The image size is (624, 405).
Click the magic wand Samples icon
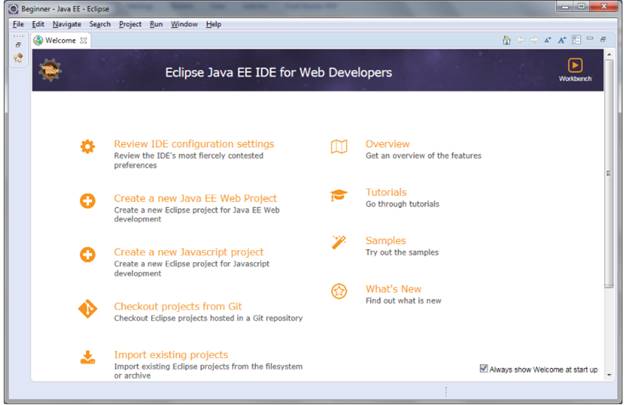pyautogui.click(x=339, y=242)
